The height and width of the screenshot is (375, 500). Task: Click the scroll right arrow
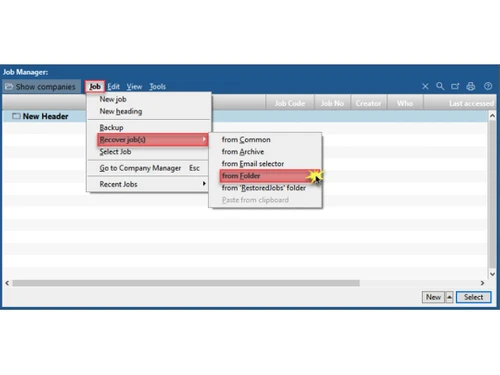tap(482, 283)
